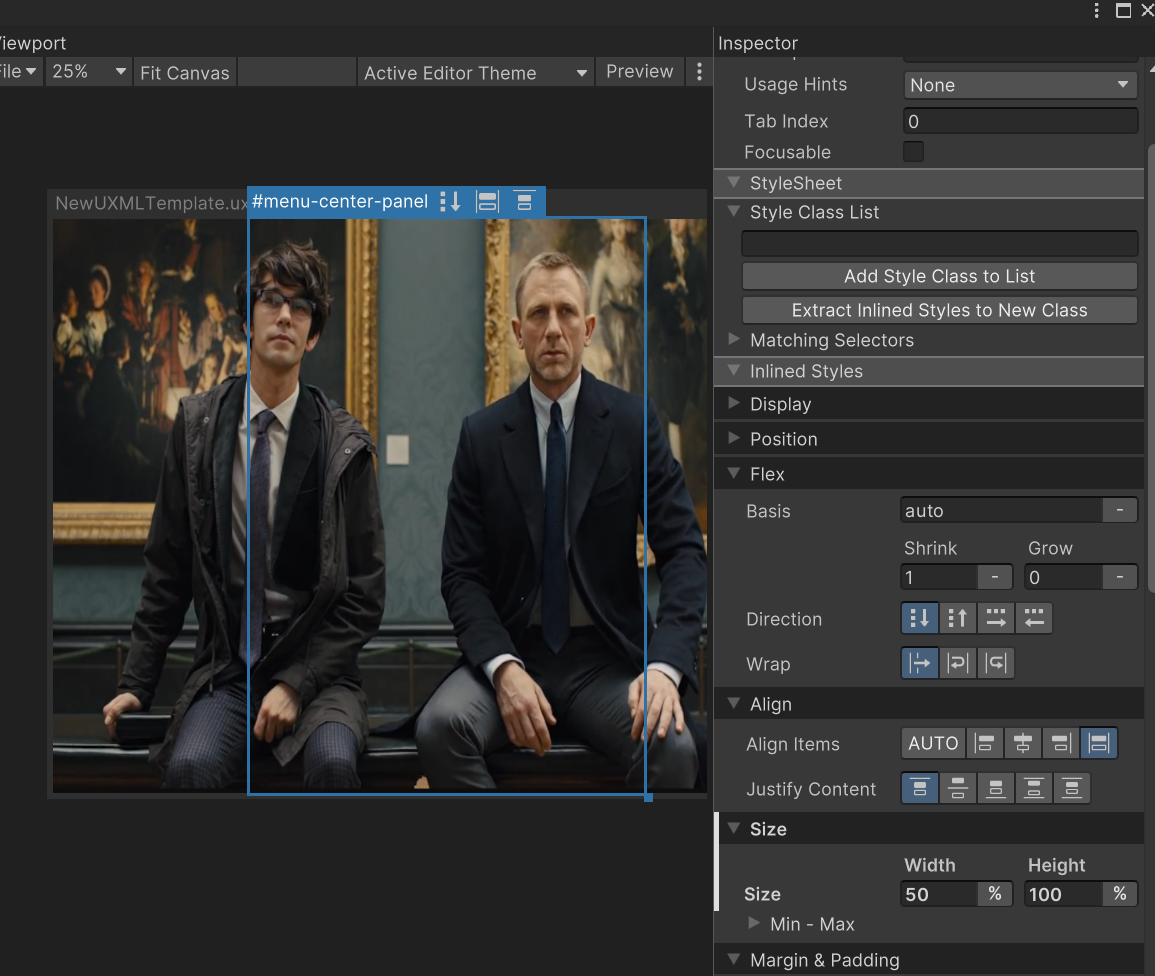Screen dimensions: 1155x976
Task: Set Align Items to flex-end
Action: (x=1061, y=743)
